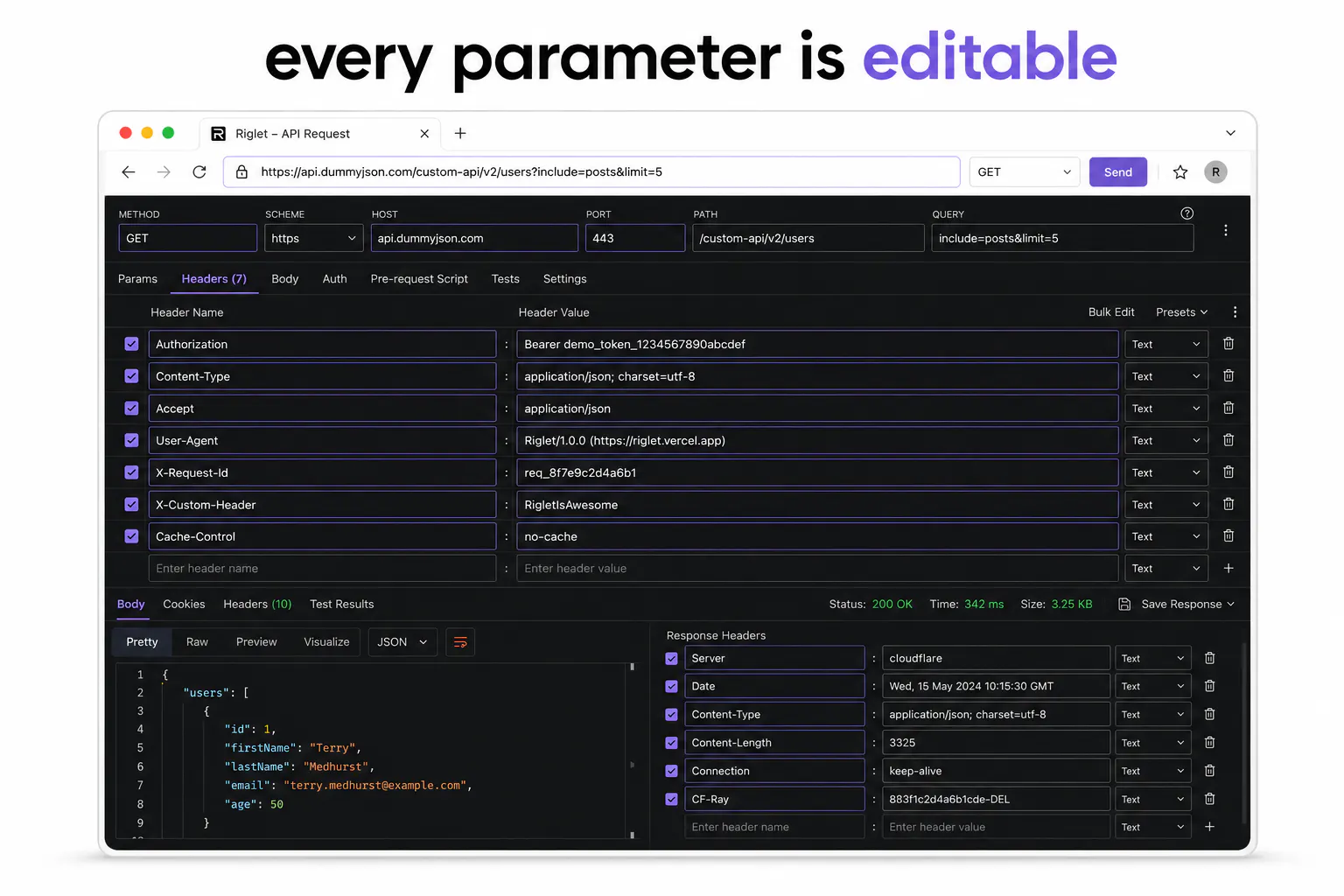
Task: Click the Send button
Action: [1117, 172]
